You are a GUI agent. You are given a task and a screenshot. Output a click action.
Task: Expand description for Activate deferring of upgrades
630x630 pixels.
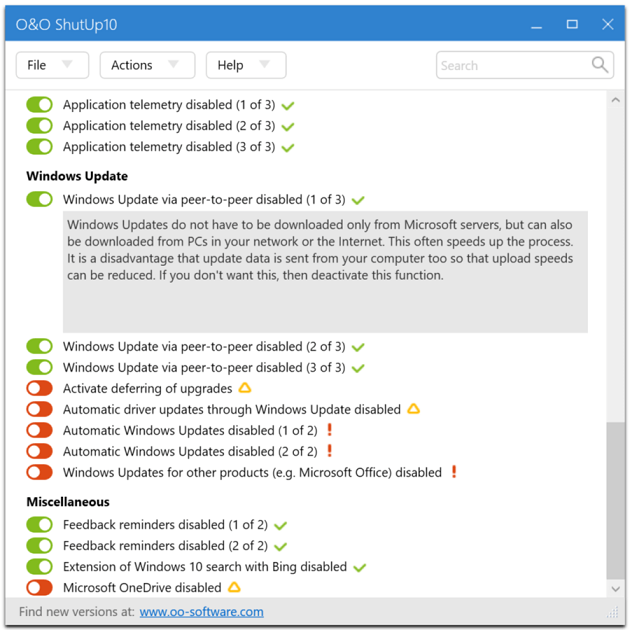pyautogui.click(x=148, y=389)
